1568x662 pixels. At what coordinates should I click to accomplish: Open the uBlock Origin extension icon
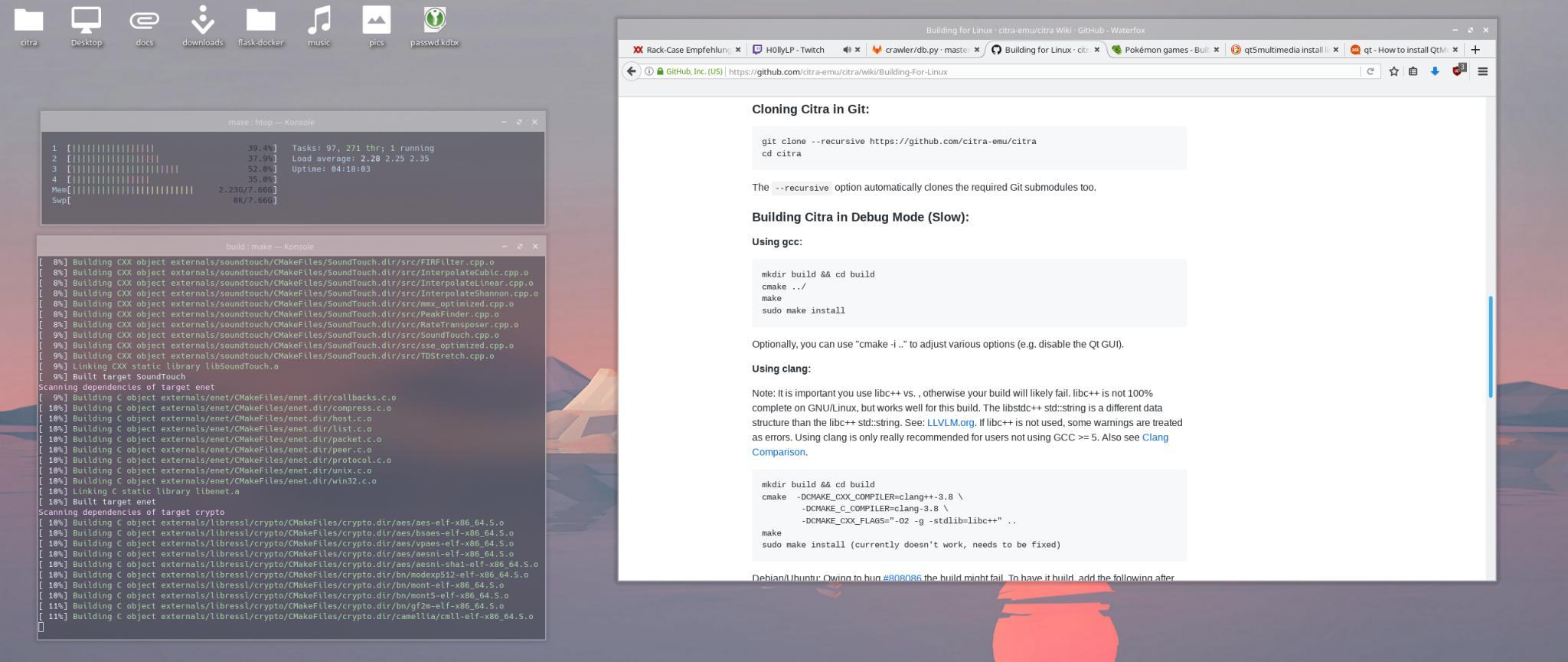pyautogui.click(x=1458, y=70)
